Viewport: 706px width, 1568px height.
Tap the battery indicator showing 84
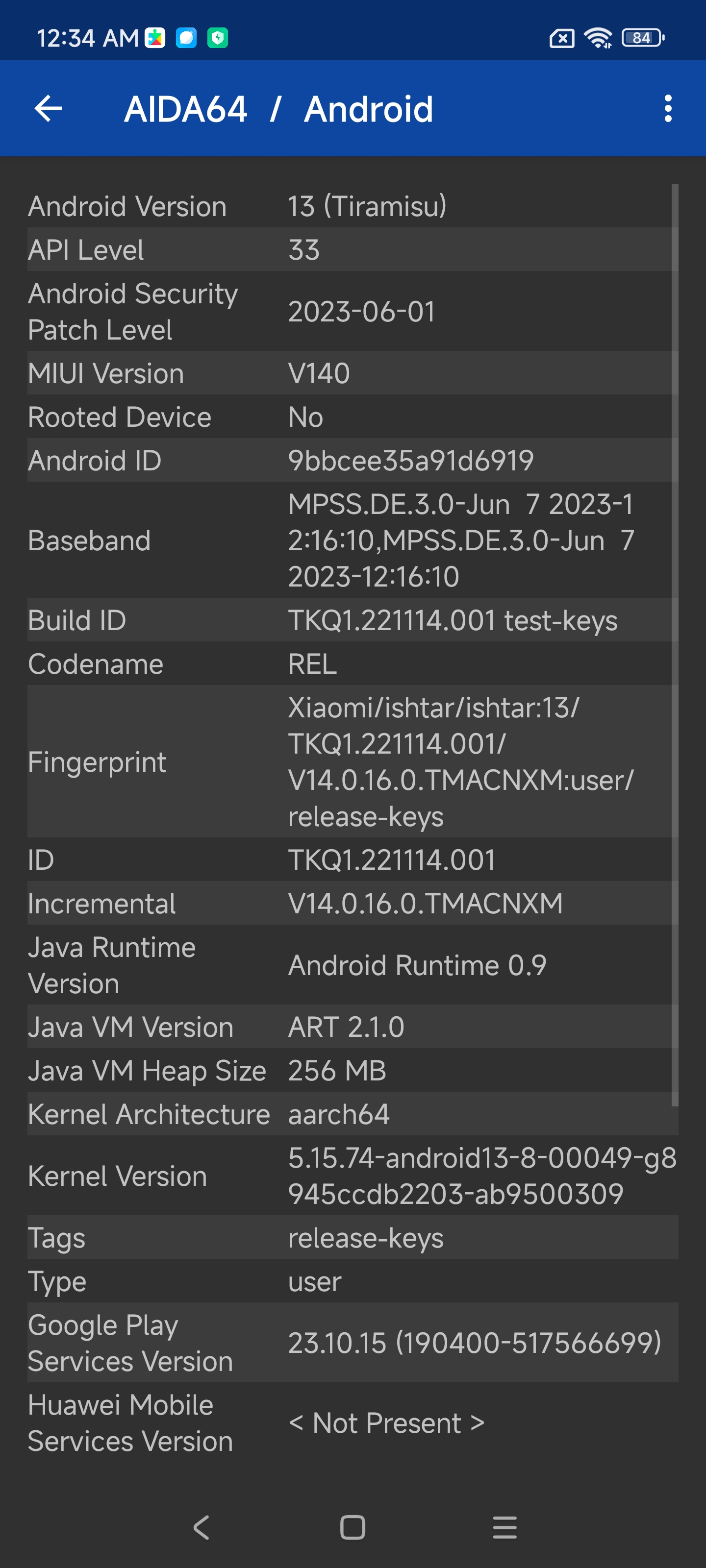point(642,38)
